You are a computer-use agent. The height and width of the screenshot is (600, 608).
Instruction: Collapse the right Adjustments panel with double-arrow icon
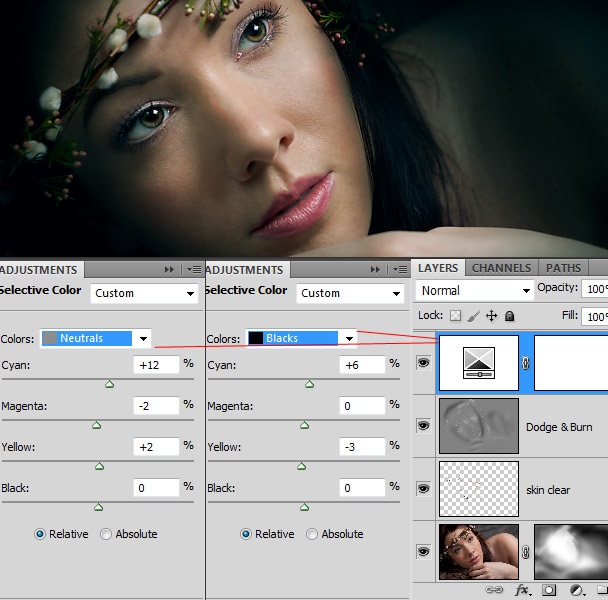tap(375, 270)
